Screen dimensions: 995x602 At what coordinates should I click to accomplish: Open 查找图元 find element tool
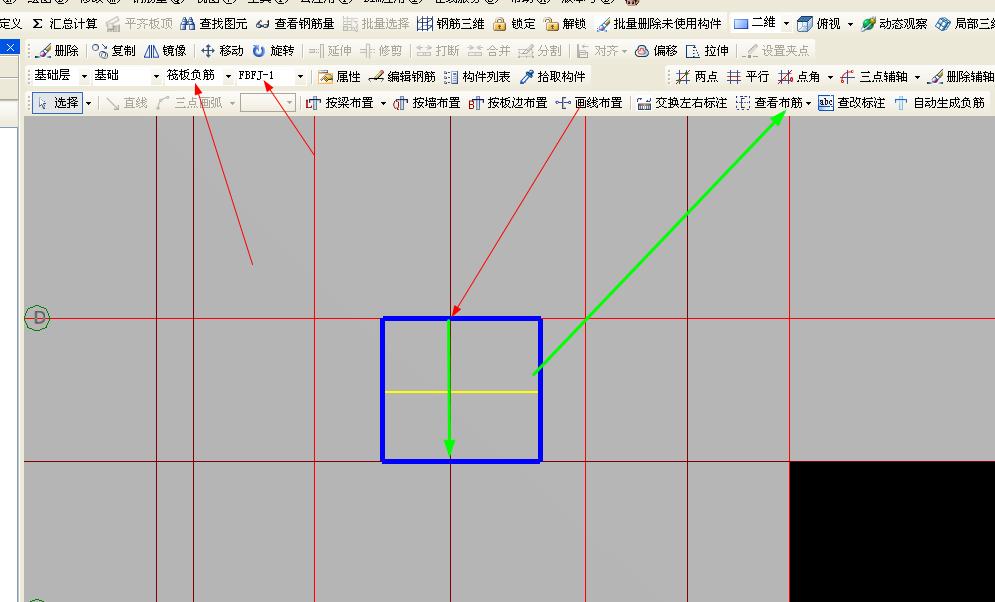pyautogui.click(x=214, y=24)
